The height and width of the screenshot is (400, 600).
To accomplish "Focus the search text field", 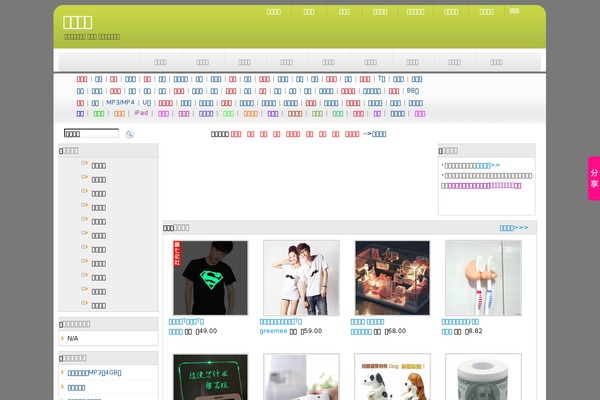I will [91, 134].
